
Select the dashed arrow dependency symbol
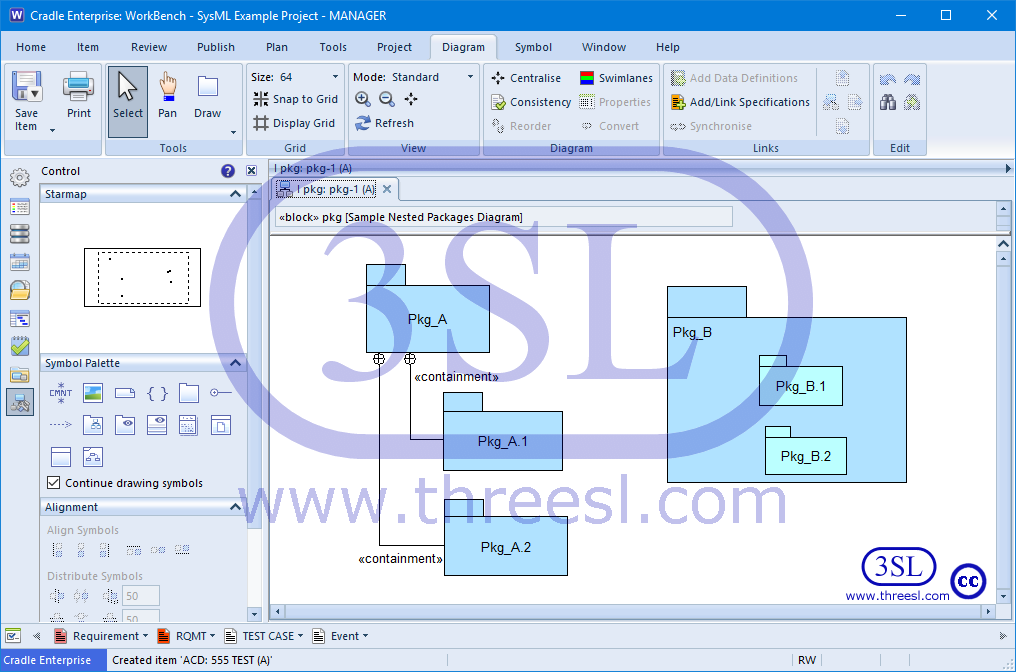pyautogui.click(x=61, y=425)
